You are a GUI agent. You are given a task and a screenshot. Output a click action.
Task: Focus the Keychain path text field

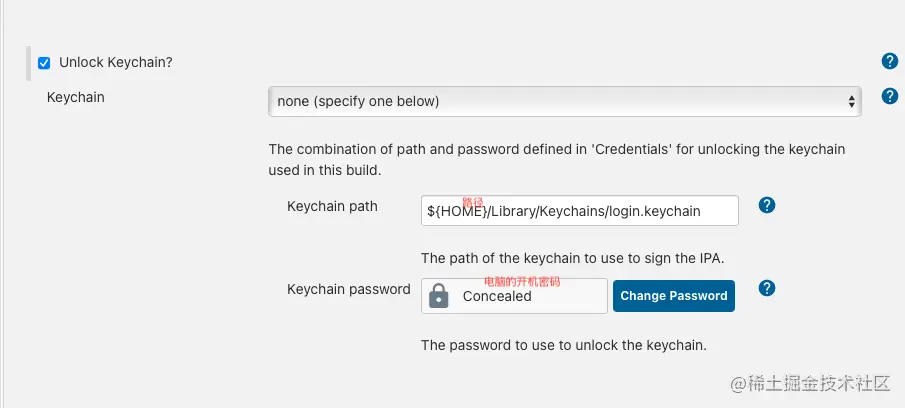(579, 211)
